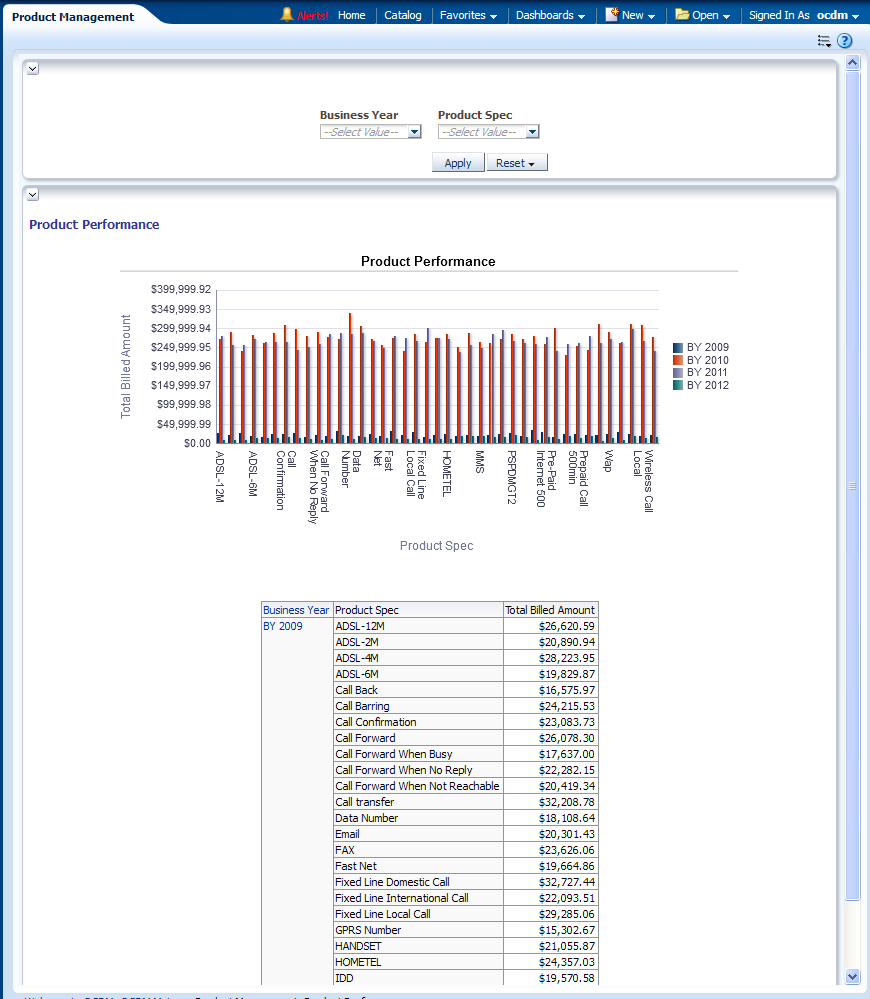Collapse the Product Performance section
Viewport: 870px width, 999px height.
tap(32, 194)
